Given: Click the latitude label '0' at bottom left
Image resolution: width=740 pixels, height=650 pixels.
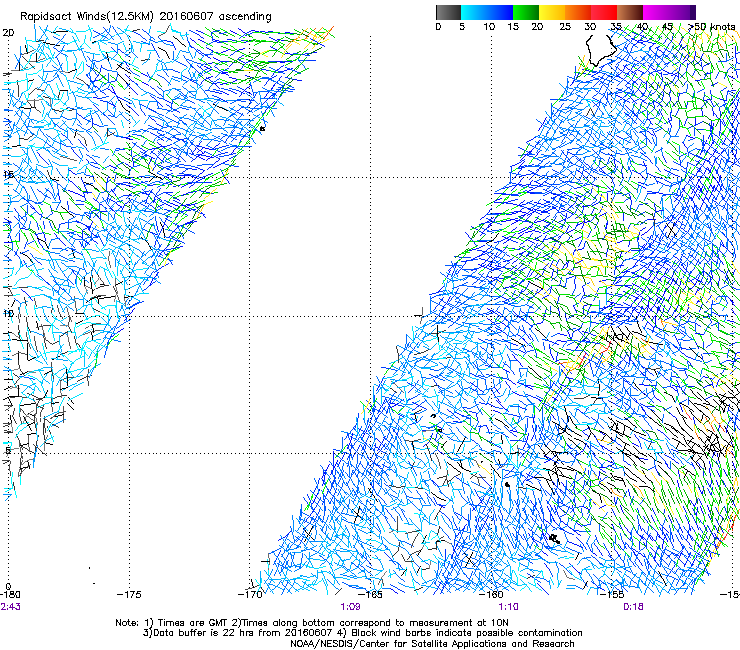Looking at the screenshot, I should [8, 587].
